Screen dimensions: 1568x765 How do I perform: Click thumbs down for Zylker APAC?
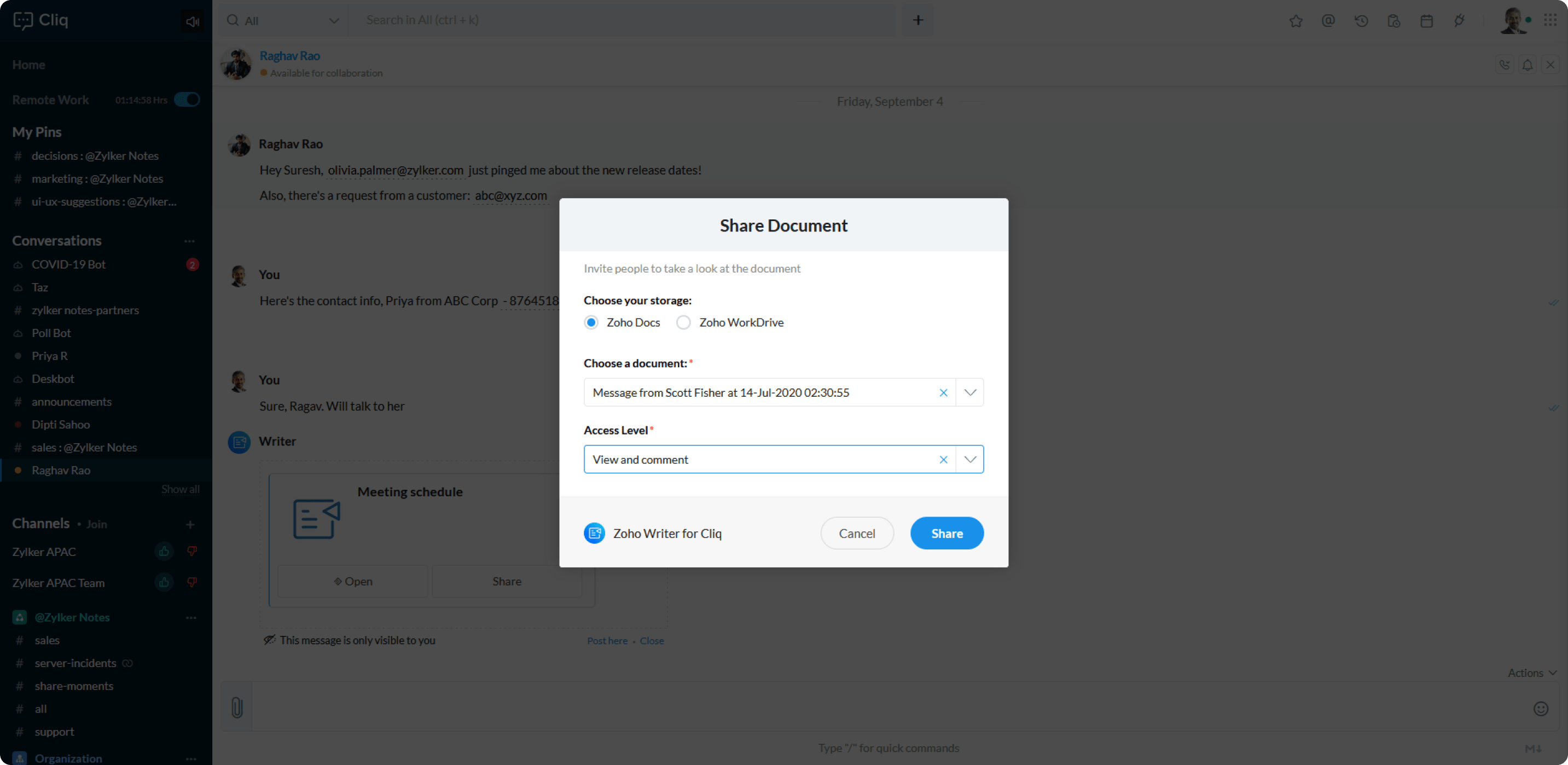[x=191, y=552]
